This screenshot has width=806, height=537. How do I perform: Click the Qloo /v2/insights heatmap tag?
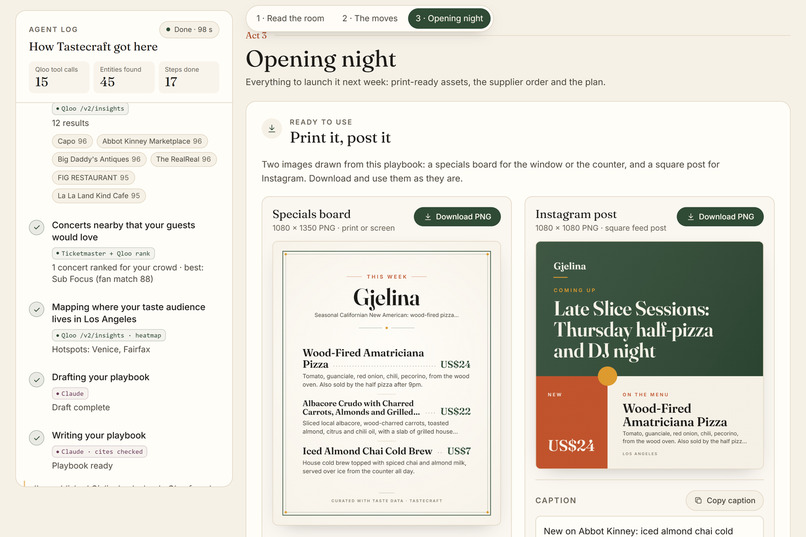pos(108,335)
